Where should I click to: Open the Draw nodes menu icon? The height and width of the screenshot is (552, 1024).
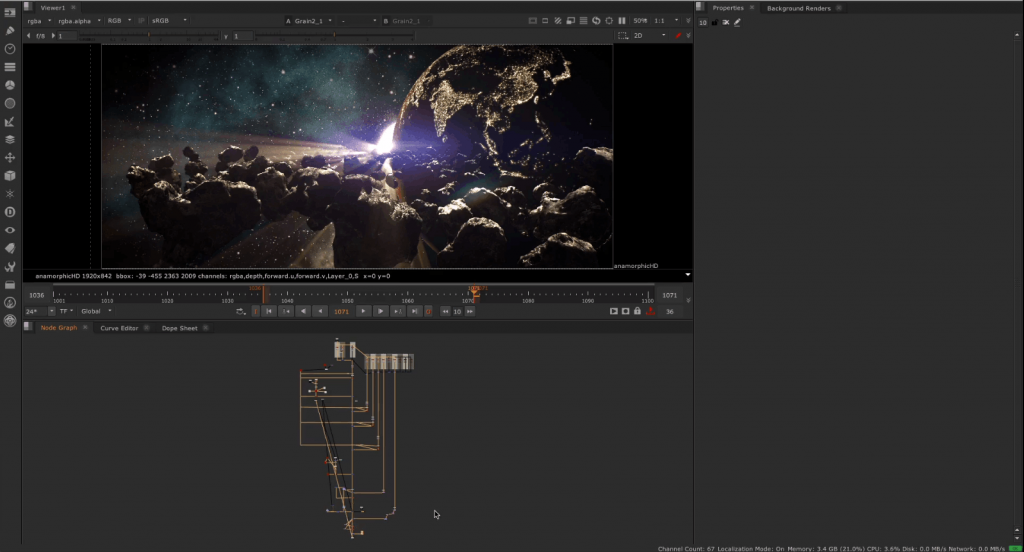tap(10, 30)
